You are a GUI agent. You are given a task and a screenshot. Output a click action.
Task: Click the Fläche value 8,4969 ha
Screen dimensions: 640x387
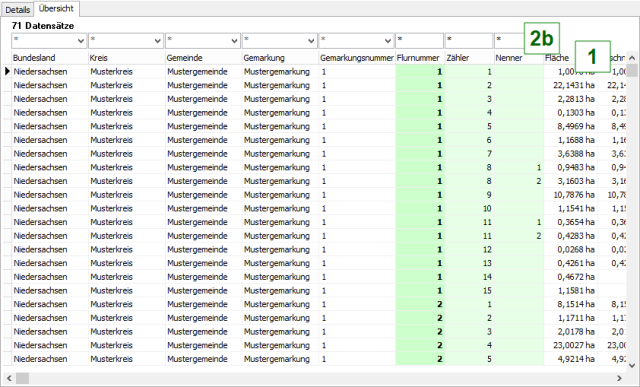tap(571, 126)
